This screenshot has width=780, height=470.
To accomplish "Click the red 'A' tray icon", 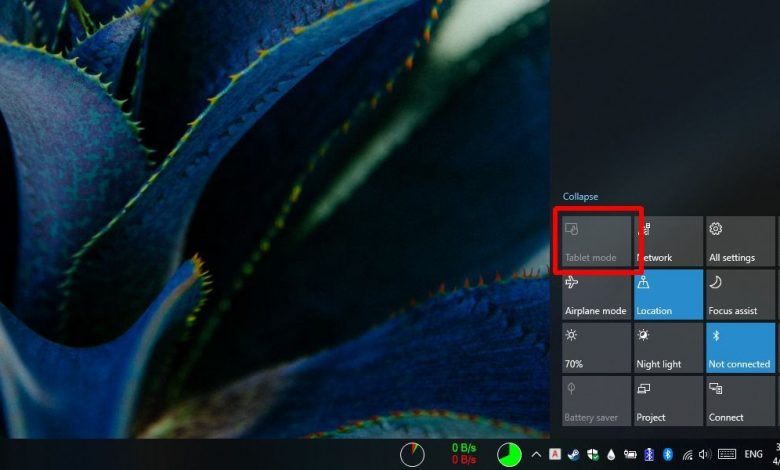I will click(555, 454).
